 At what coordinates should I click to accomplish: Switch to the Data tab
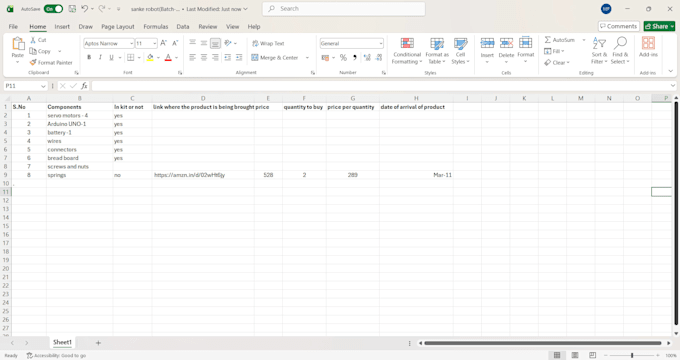tap(183, 26)
